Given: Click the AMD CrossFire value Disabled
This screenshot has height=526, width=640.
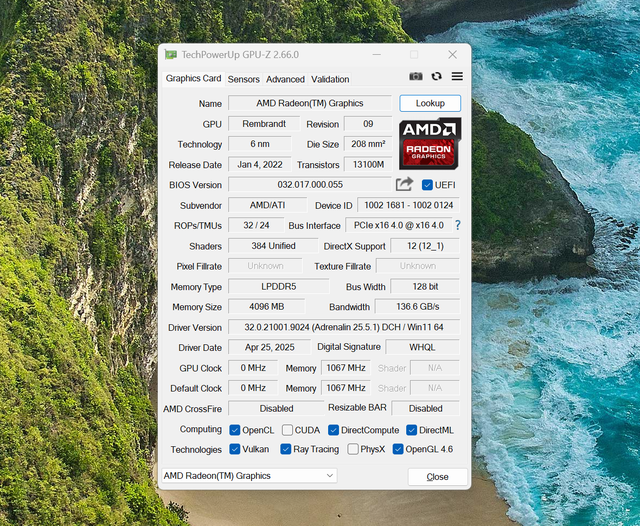Looking at the screenshot, I should click(x=276, y=408).
